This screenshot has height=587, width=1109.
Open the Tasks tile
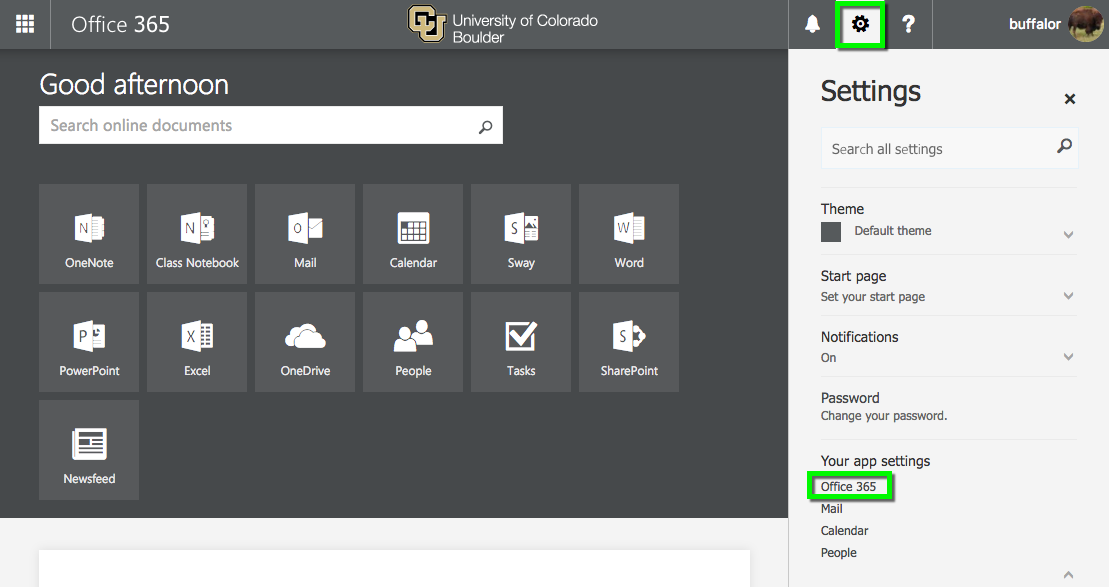521,342
